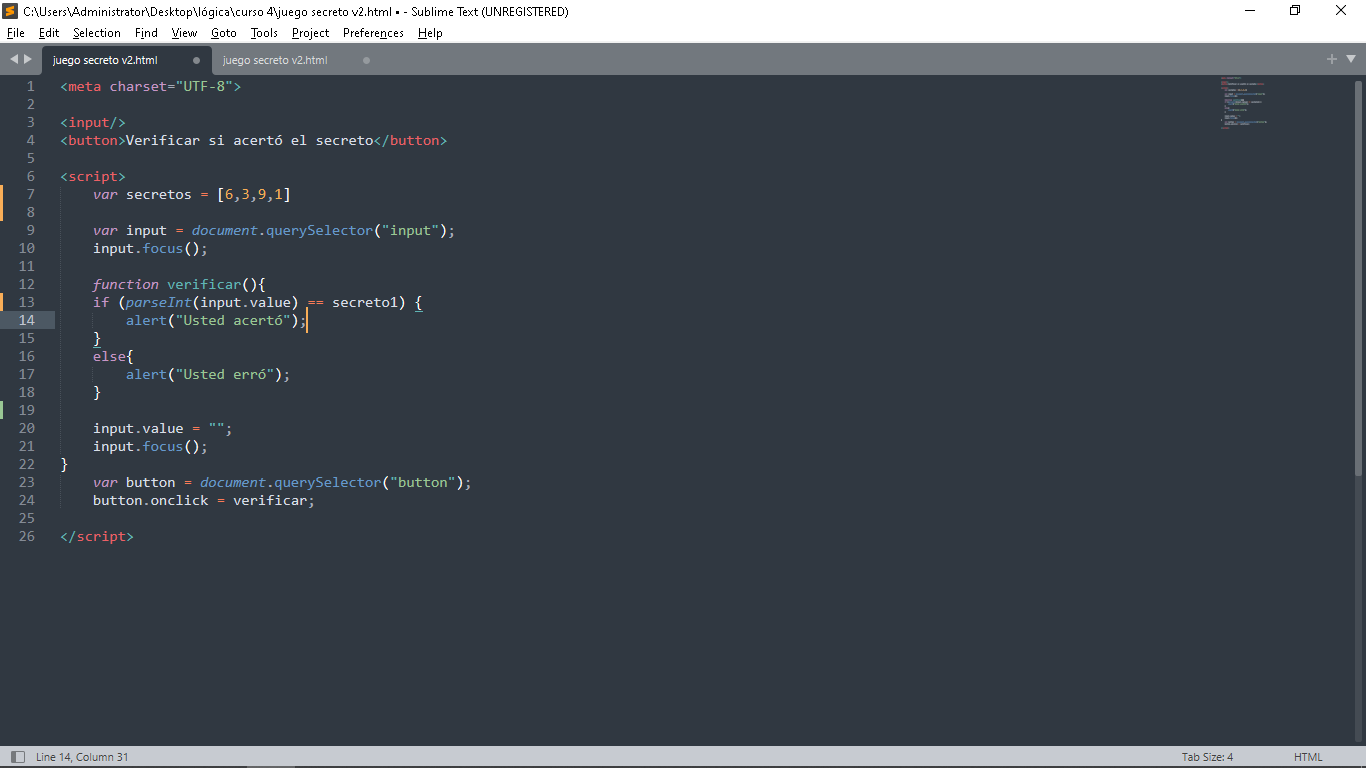Viewport: 1366px width, 768px height.
Task: Open the tab list dropdown arrow
Action: click(1351, 59)
